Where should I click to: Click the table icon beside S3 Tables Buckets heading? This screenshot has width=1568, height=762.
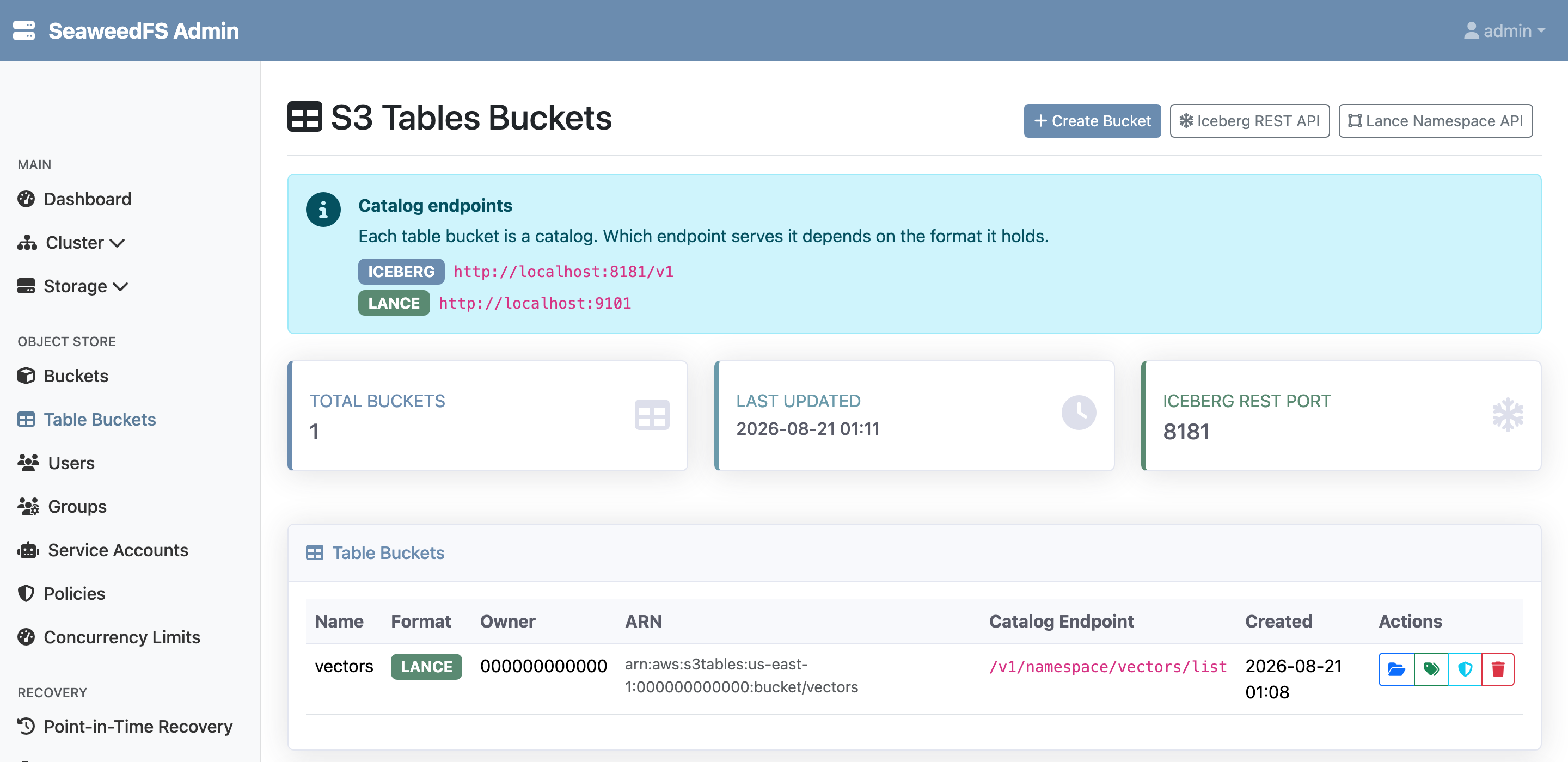[304, 117]
